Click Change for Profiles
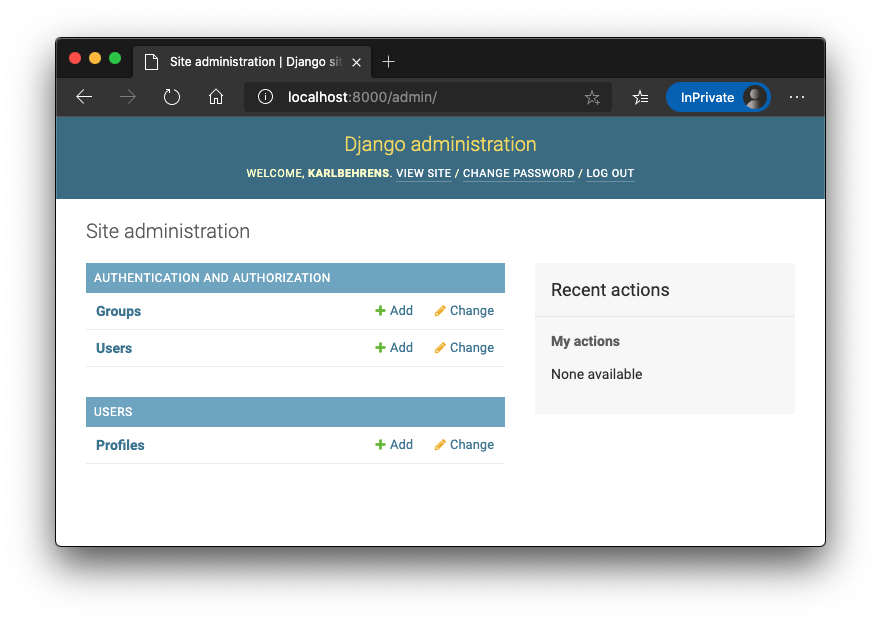881x620 pixels. coord(464,445)
